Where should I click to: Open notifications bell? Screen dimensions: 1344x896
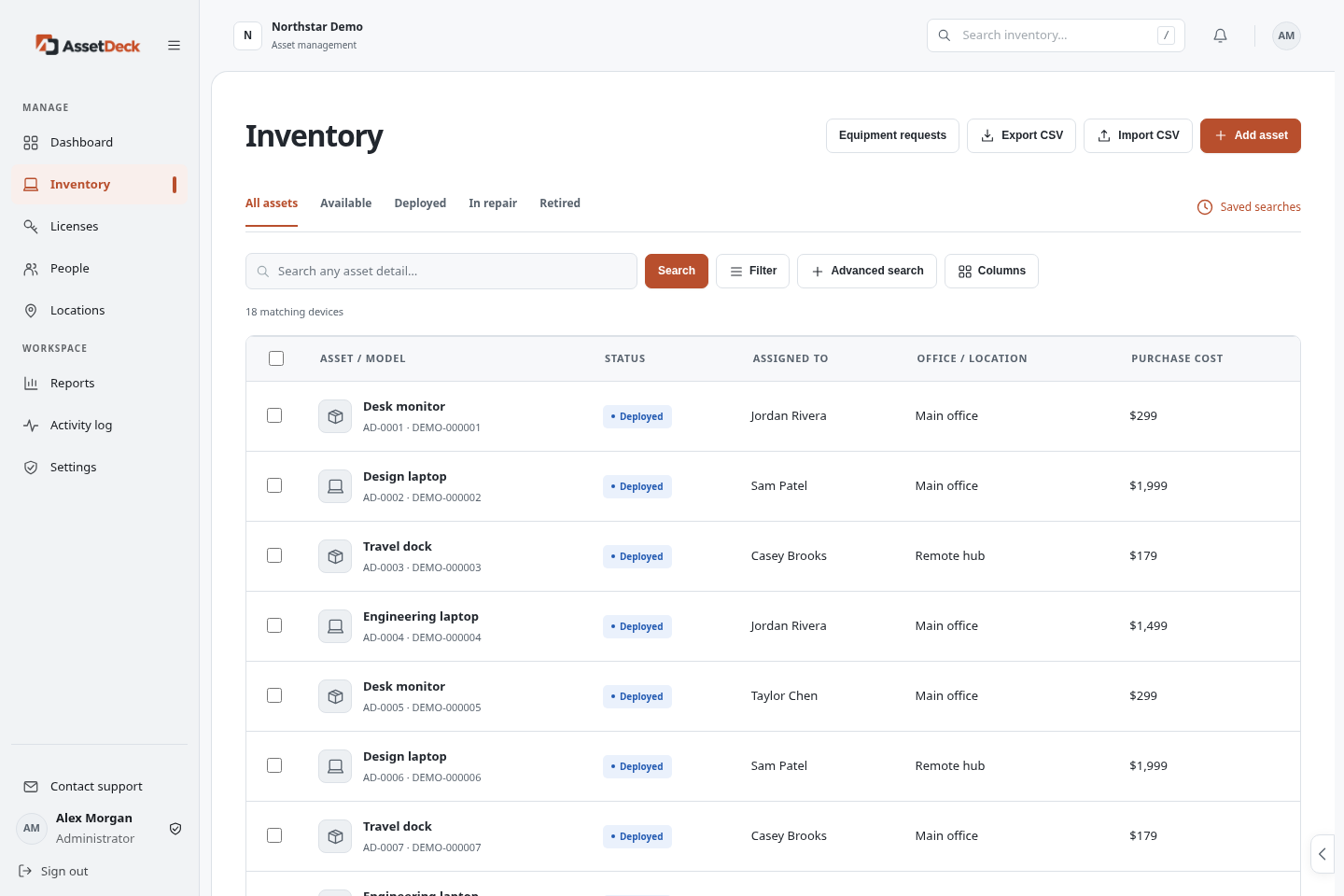[1220, 35]
